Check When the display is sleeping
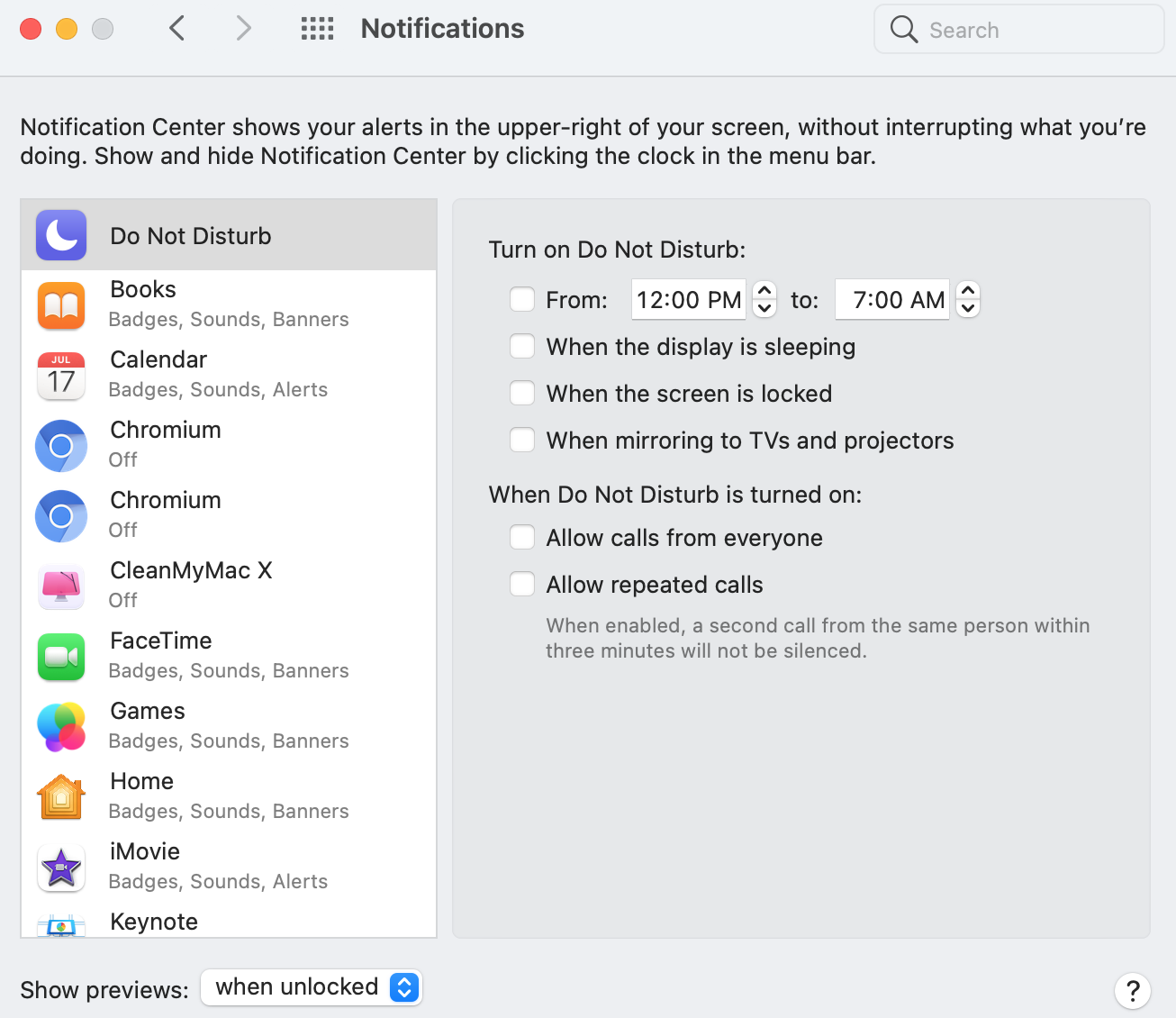 (522, 347)
